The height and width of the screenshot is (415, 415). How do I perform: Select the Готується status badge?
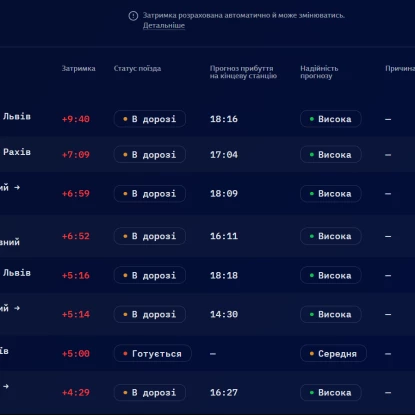click(153, 354)
